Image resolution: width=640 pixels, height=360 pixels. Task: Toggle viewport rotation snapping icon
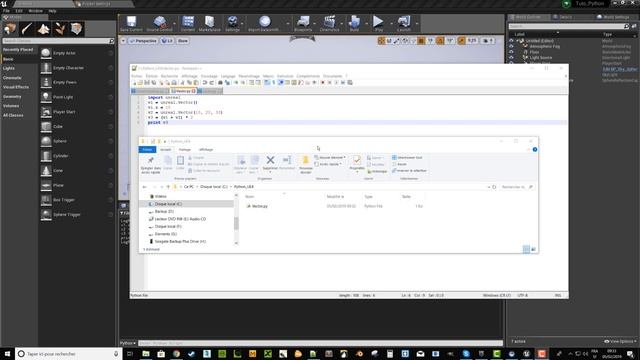point(440,41)
